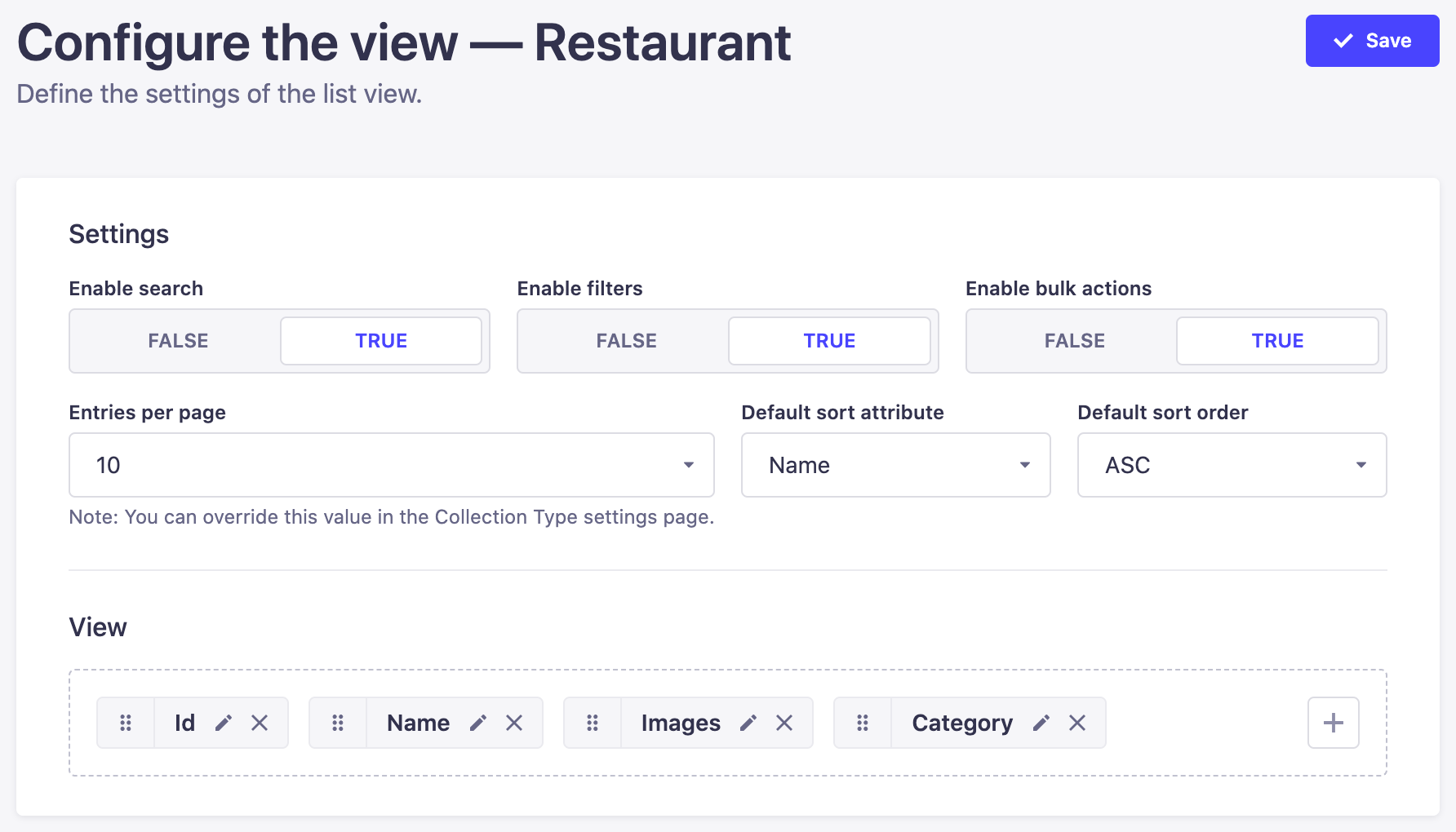This screenshot has height=832, width=1456.
Task: Edit the Name field settings
Action: click(x=479, y=723)
